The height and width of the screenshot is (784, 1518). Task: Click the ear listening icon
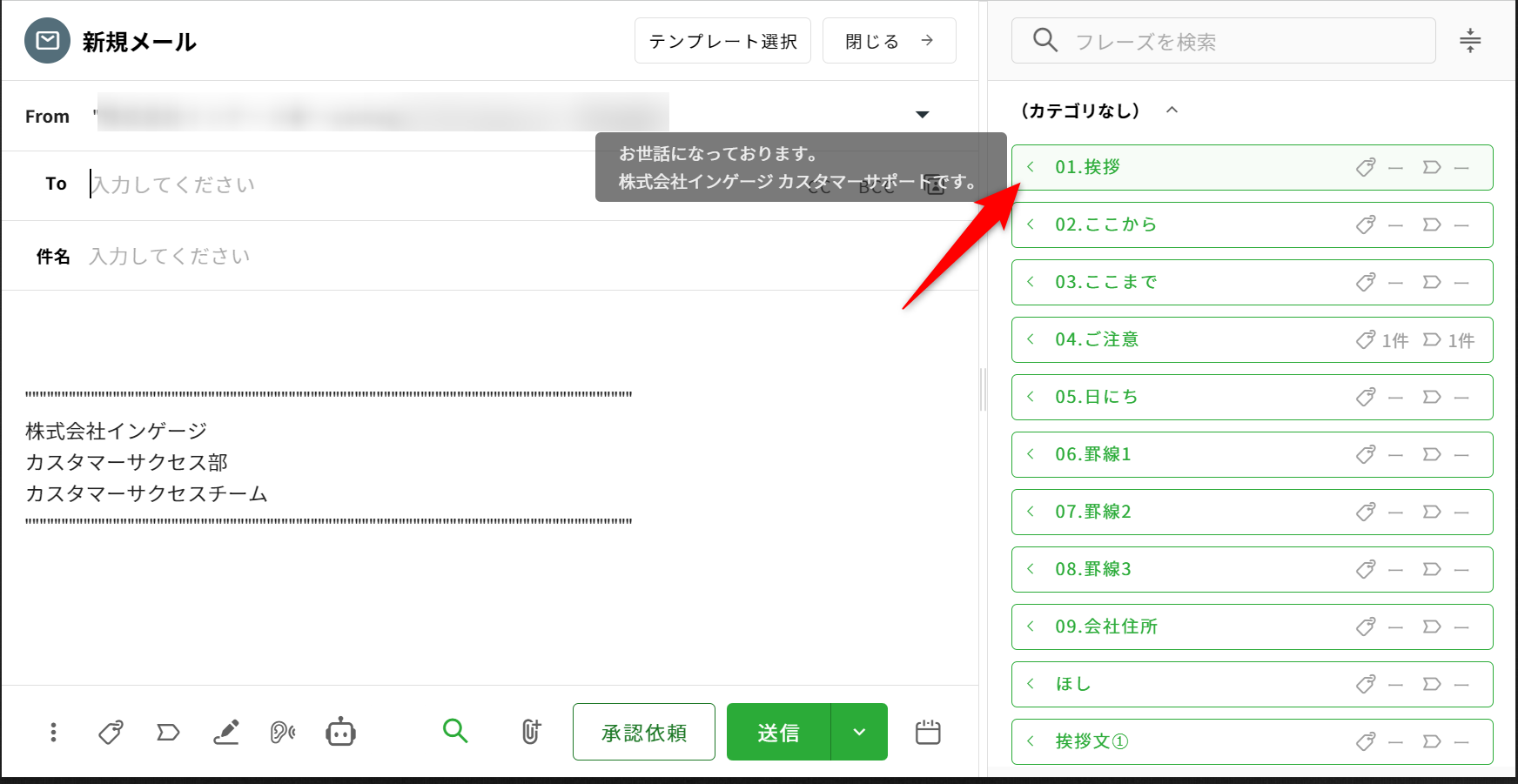[x=283, y=733]
